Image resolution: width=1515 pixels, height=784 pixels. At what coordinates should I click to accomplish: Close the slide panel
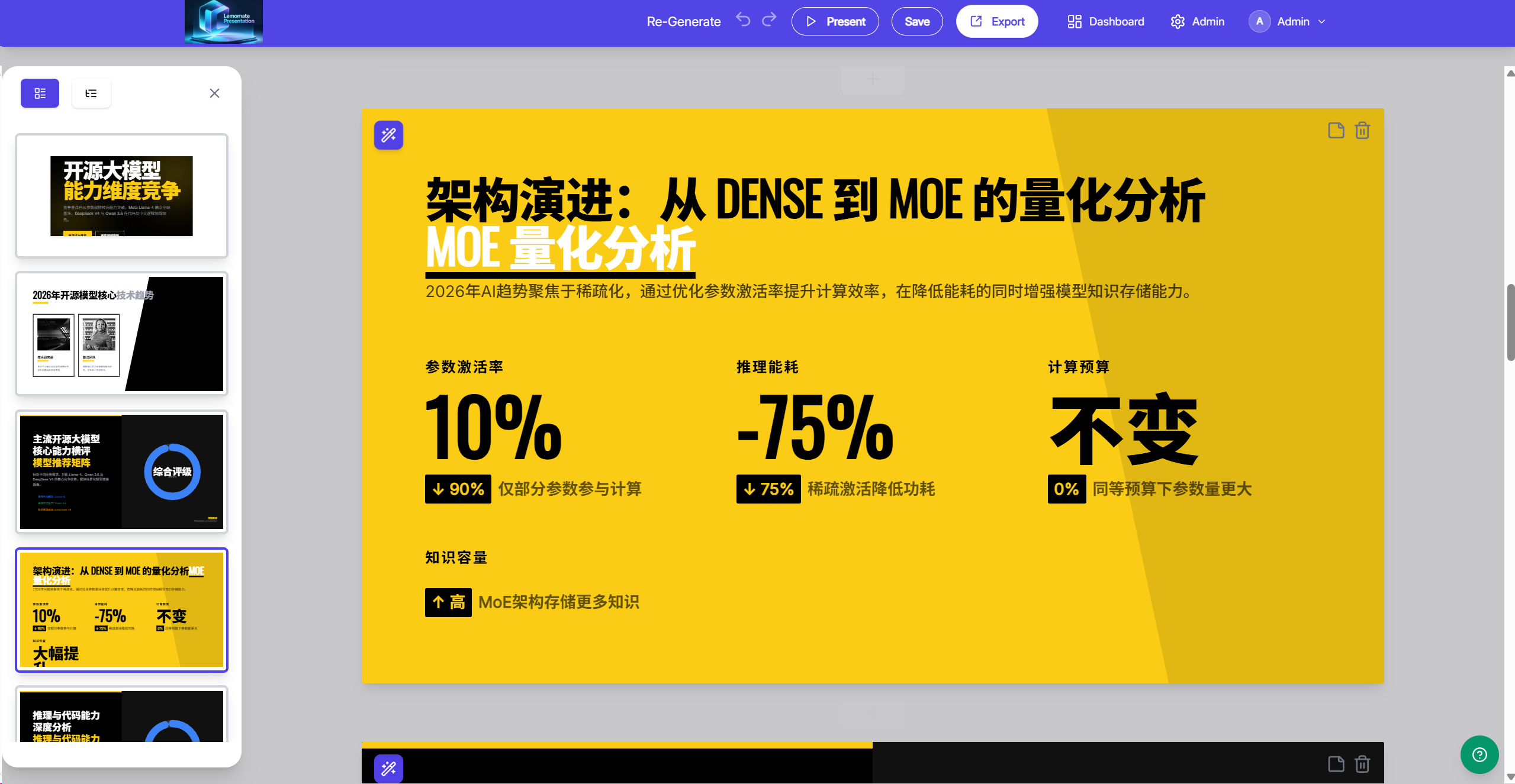(x=214, y=93)
